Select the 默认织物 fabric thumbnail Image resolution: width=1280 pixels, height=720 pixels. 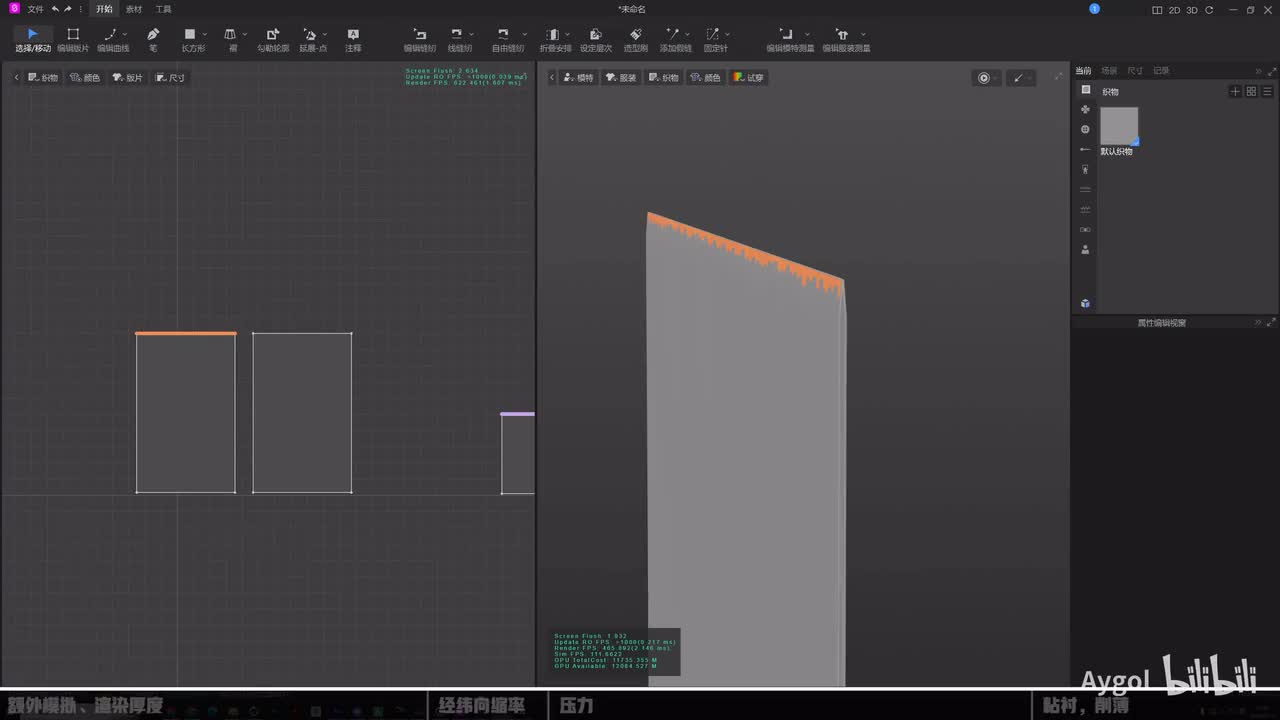tap(1119, 126)
